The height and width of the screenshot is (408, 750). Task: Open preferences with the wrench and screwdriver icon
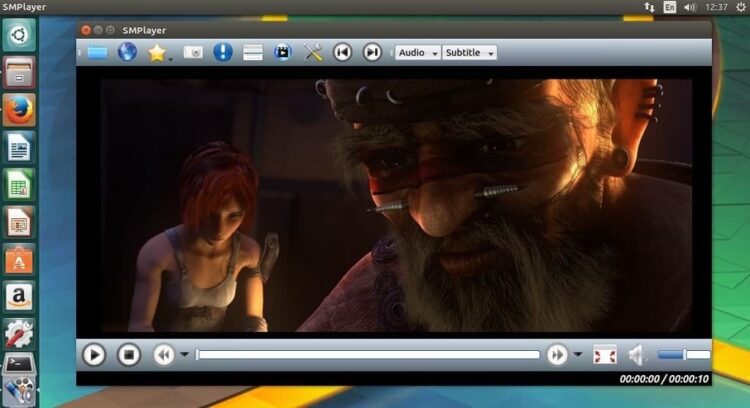point(313,52)
